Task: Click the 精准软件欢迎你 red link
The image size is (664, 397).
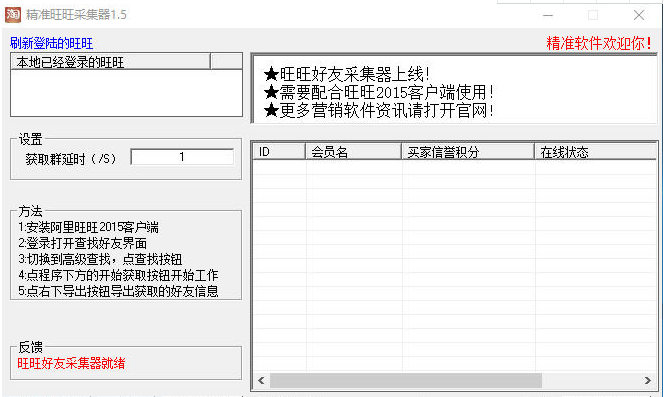Action: 599,43
